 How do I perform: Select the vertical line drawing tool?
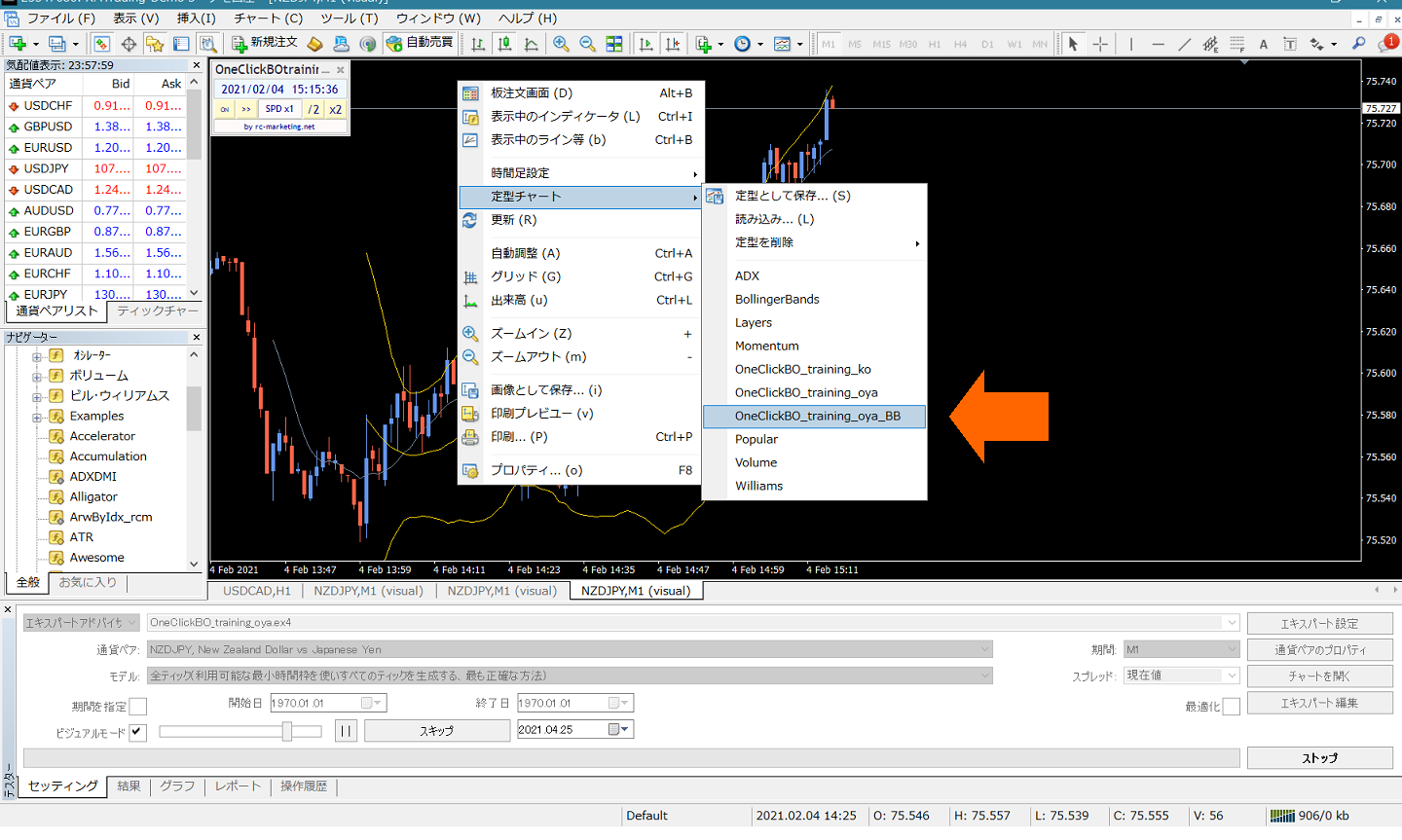(1131, 44)
